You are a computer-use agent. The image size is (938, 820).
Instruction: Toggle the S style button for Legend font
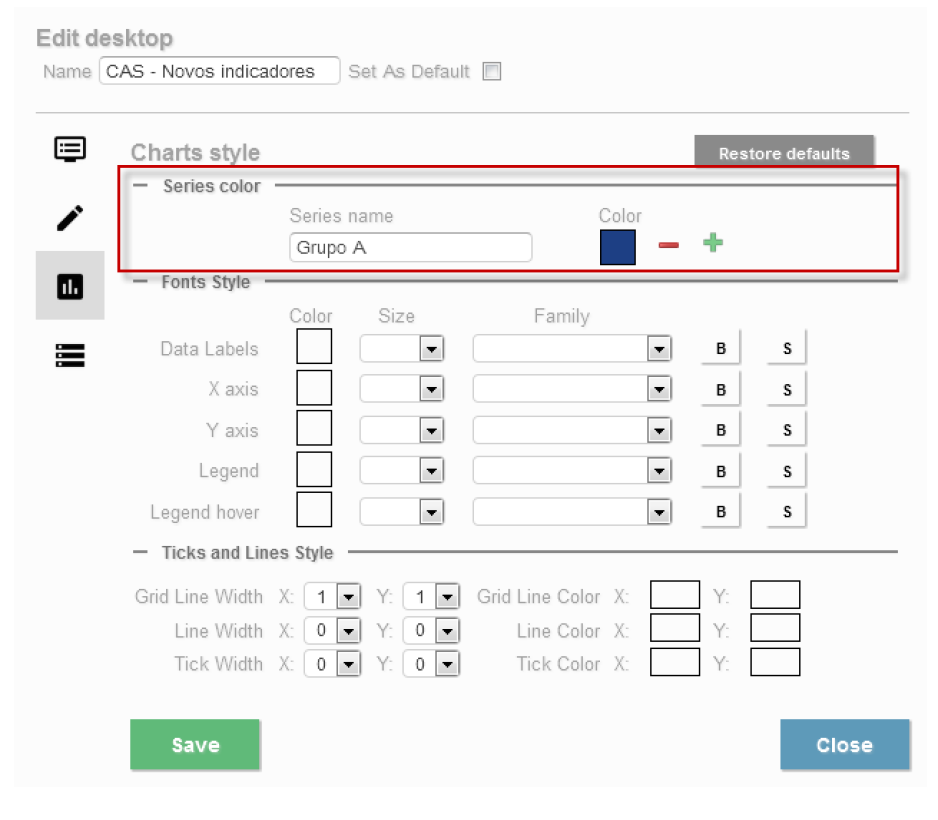pyautogui.click(x=787, y=471)
